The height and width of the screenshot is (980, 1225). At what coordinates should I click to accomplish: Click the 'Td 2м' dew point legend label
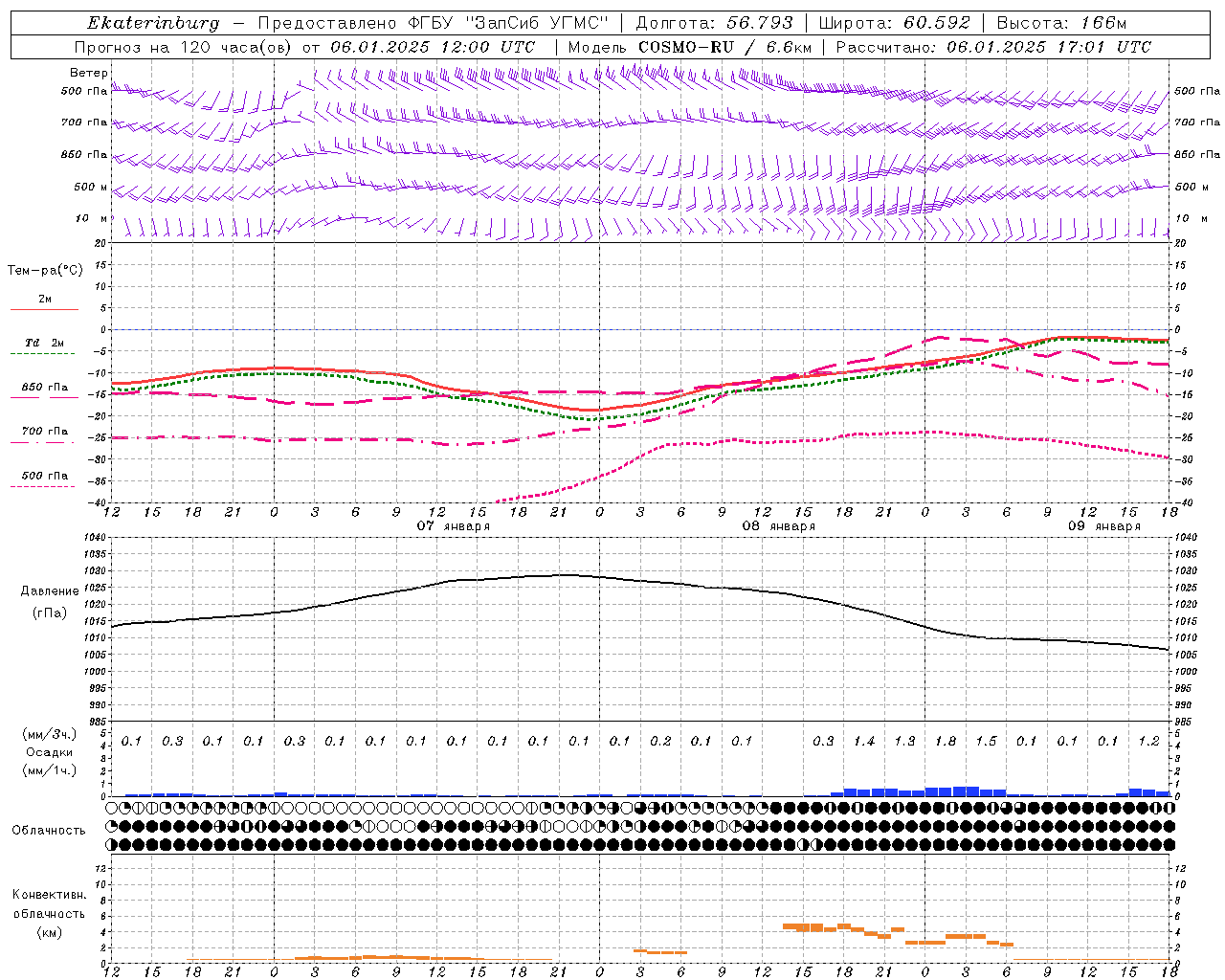(45, 343)
